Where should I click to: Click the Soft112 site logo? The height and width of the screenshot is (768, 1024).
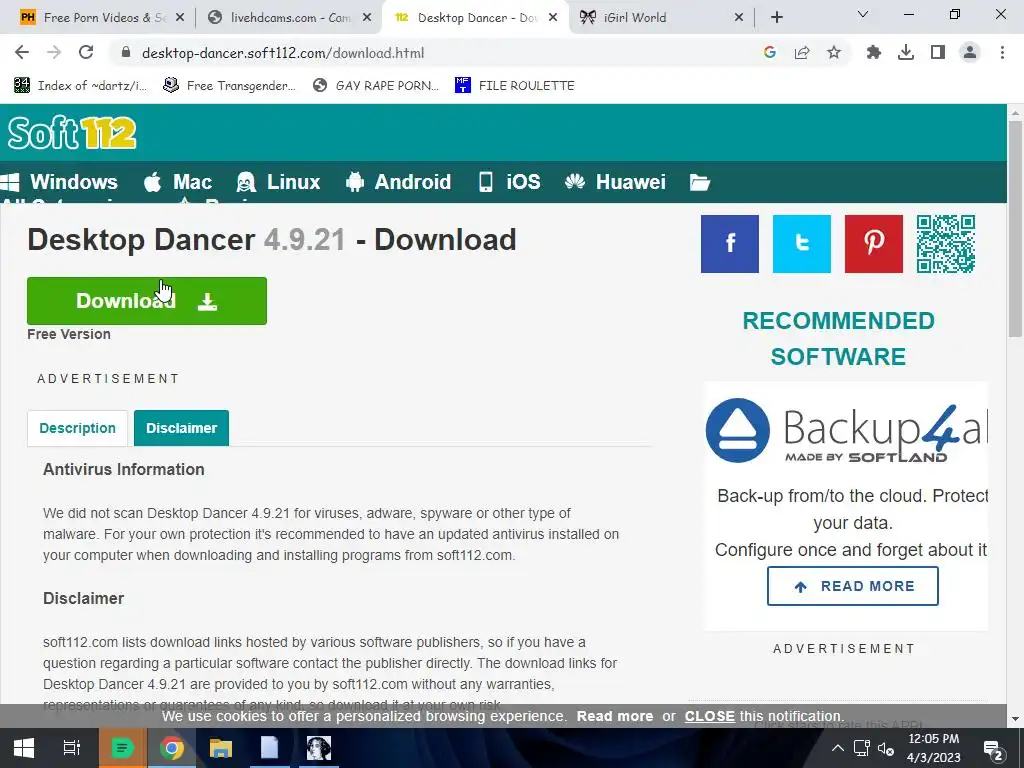[72, 133]
